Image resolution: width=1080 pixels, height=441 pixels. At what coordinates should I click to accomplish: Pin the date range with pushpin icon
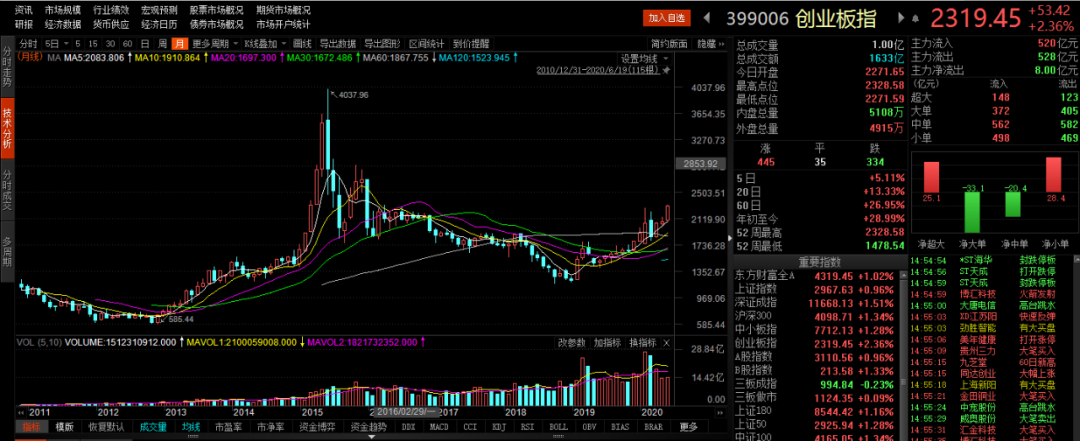667,71
